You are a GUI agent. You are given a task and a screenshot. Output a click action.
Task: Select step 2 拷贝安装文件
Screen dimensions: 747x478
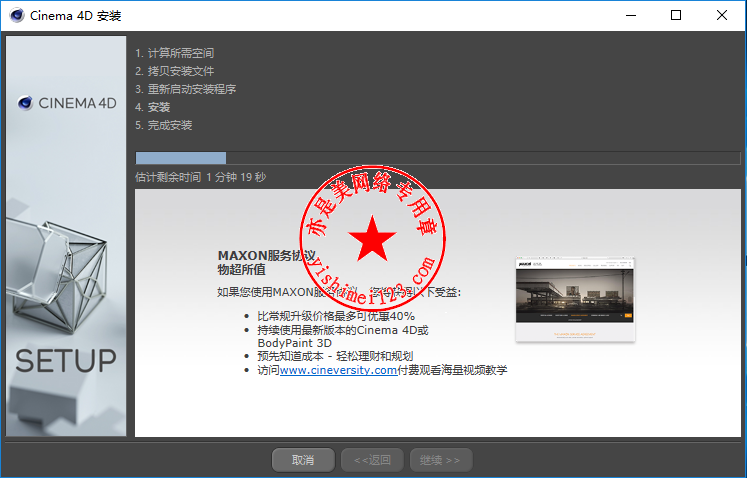click(174, 71)
